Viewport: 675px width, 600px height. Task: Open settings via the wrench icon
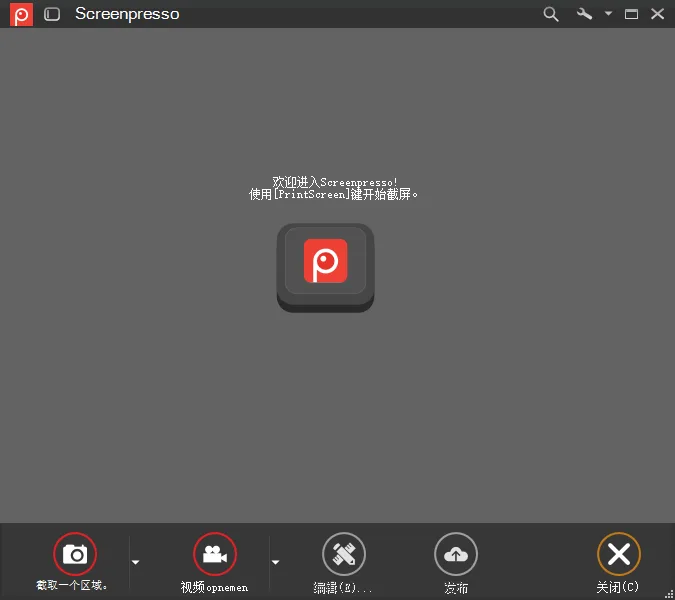pyautogui.click(x=584, y=14)
